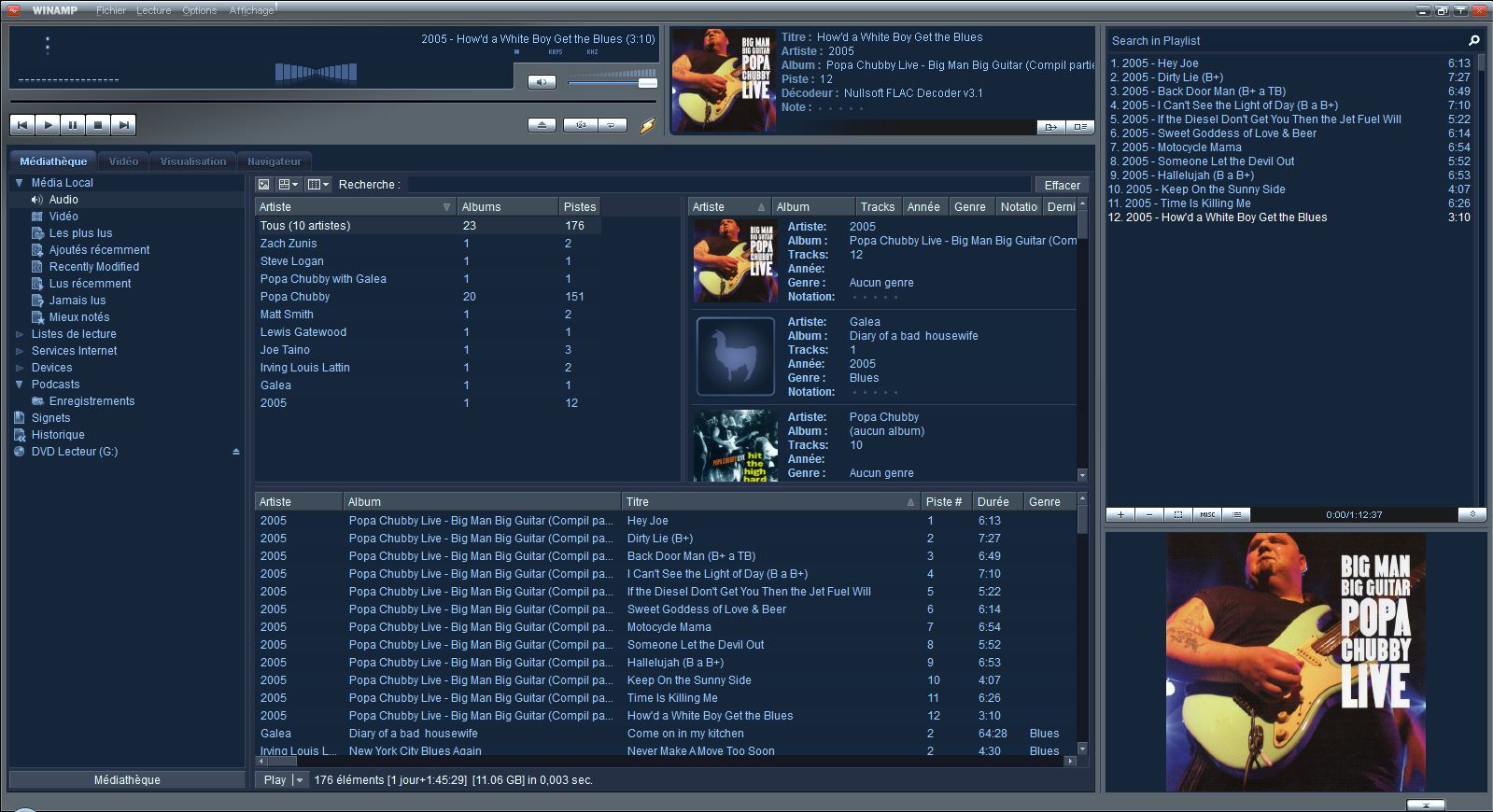The width and height of the screenshot is (1493, 812).
Task: Open the Affichage menu
Action: point(251,10)
